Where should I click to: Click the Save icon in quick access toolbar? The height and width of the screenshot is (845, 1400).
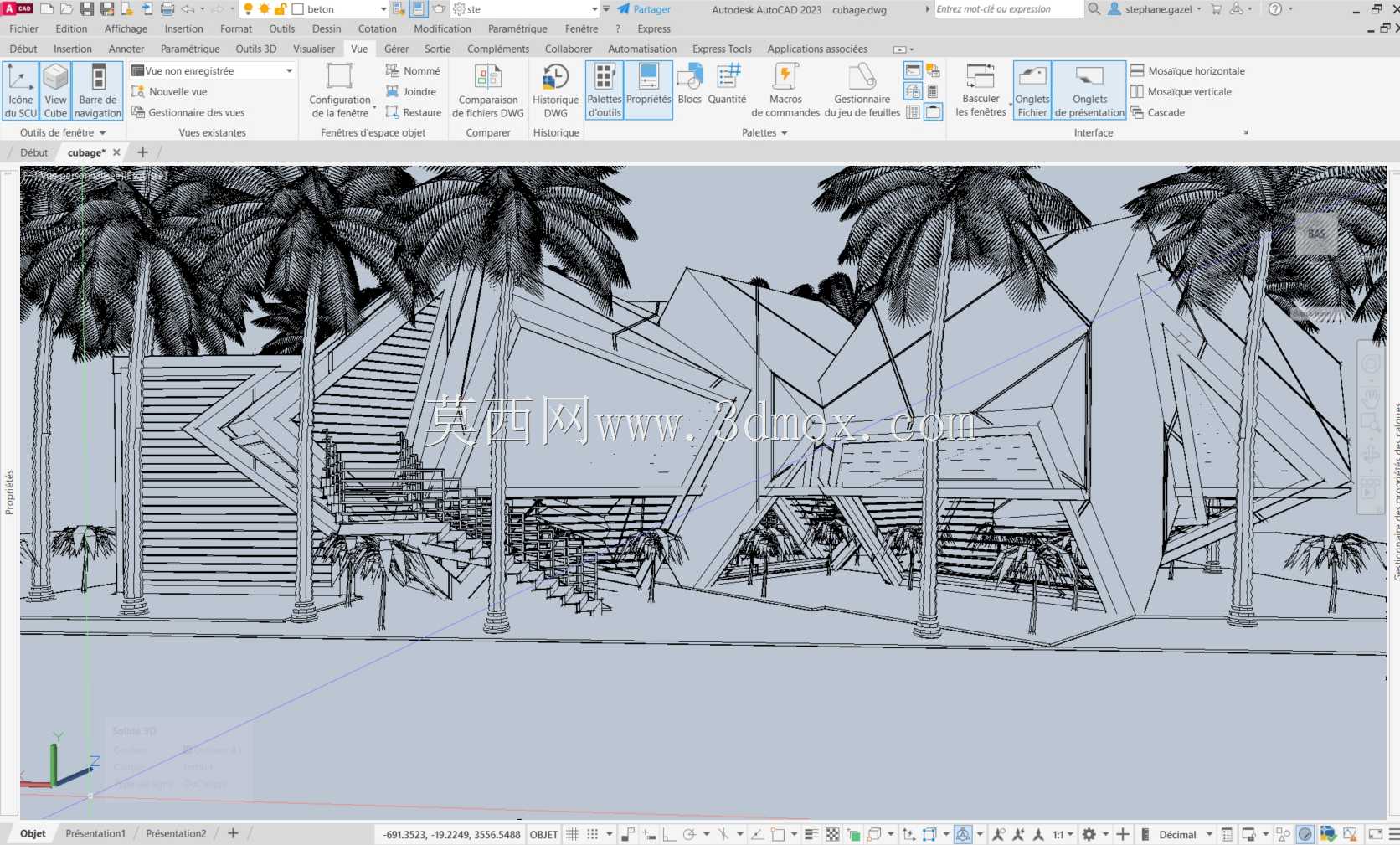pos(87,9)
